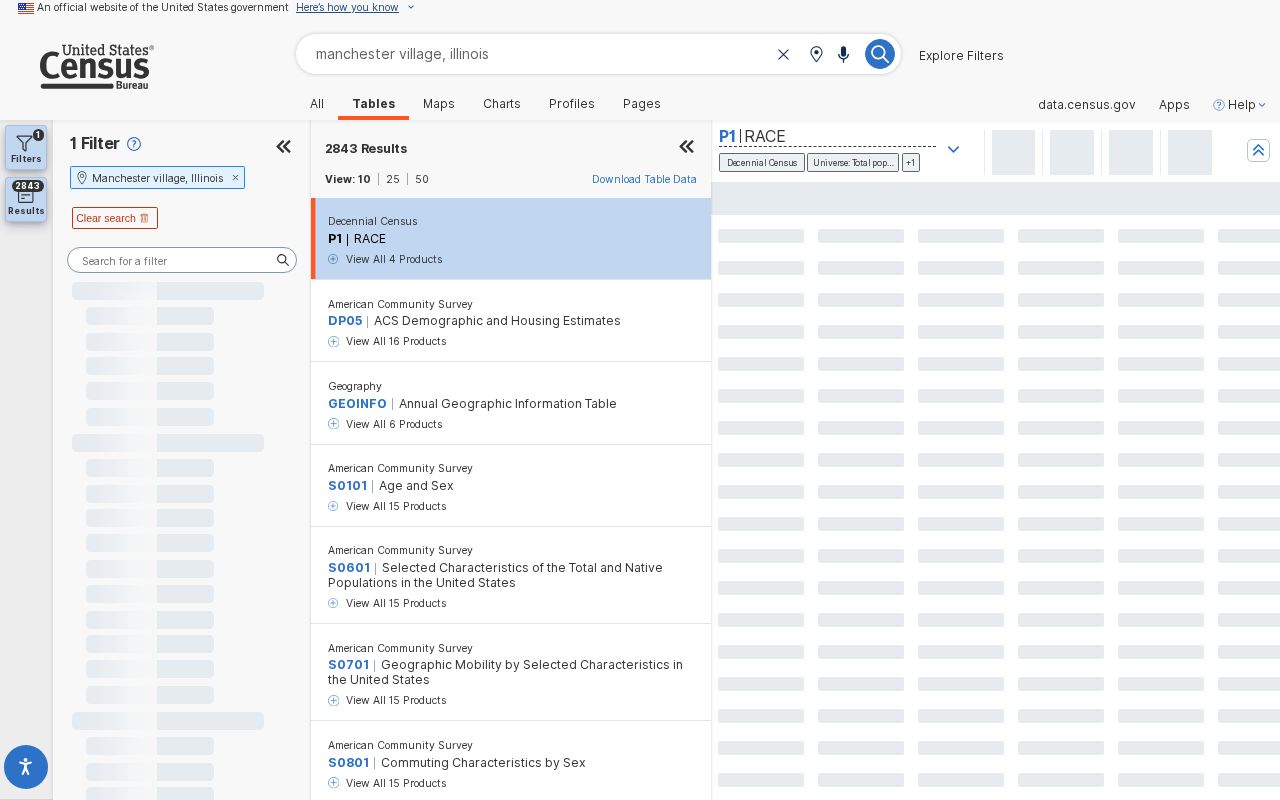This screenshot has width=1280, height=800.
Task: Switch to the Profiles tab
Action: [572, 104]
